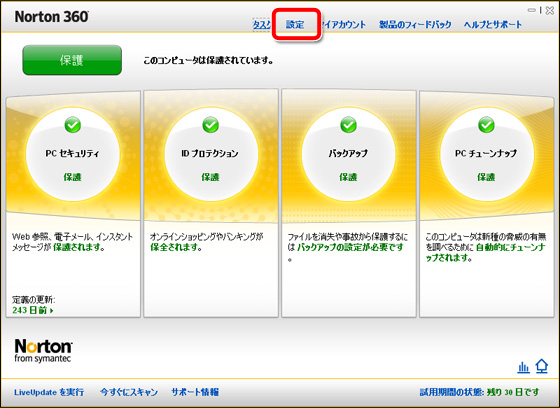Image resolution: width=560 pixels, height=408 pixels.
Task: Open サポート情報 link
Action: (195, 392)
